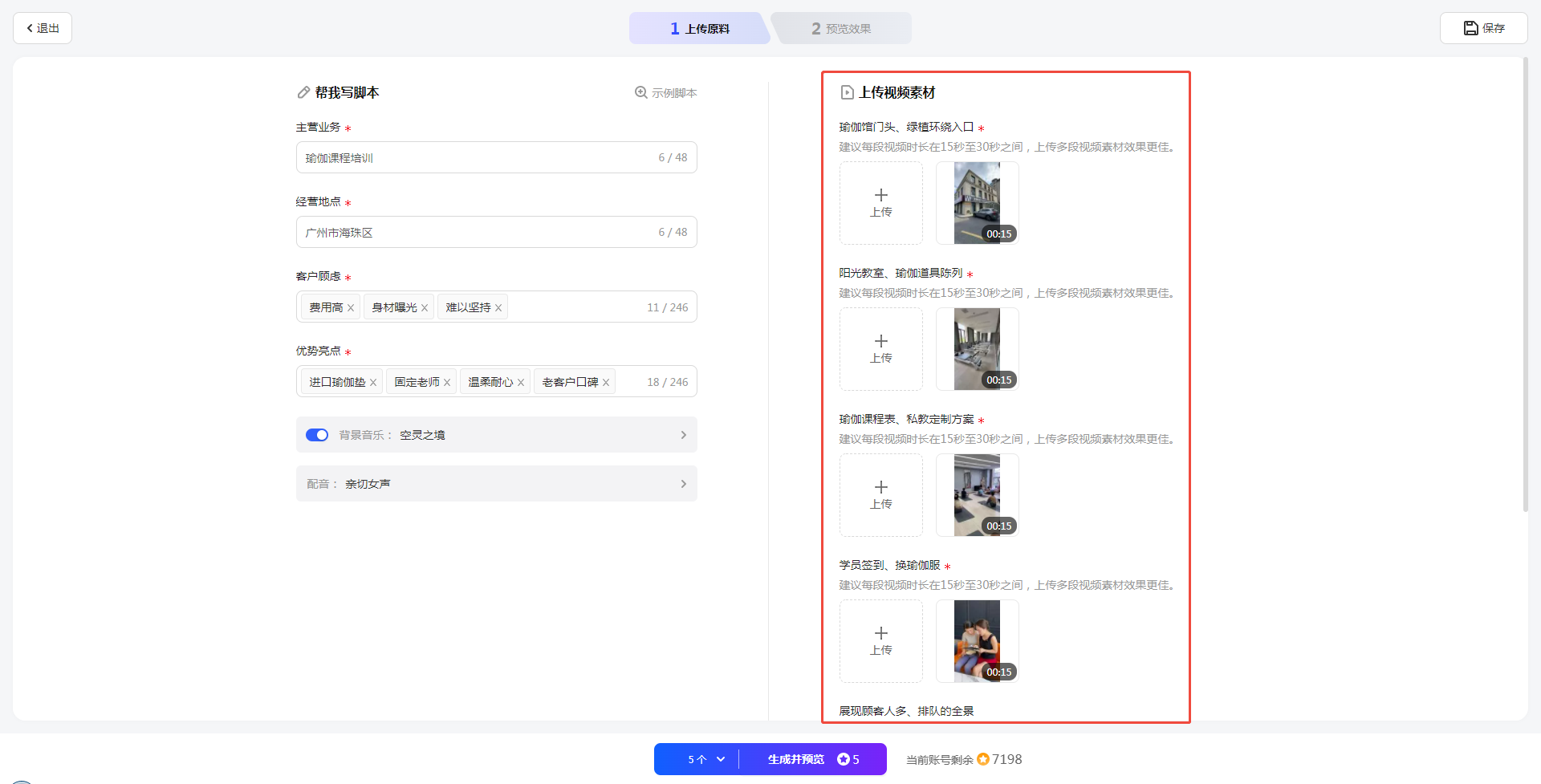The image size is (1541, 784).
Task: Remove the 老客户口碑 tag
Action: click(x=606, y=383)
